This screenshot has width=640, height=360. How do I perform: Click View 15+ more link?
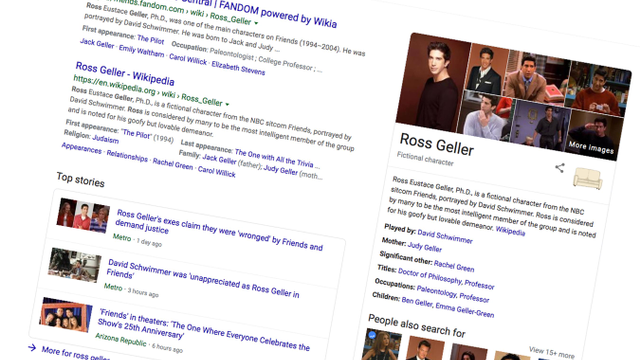(x=551, y=353)
